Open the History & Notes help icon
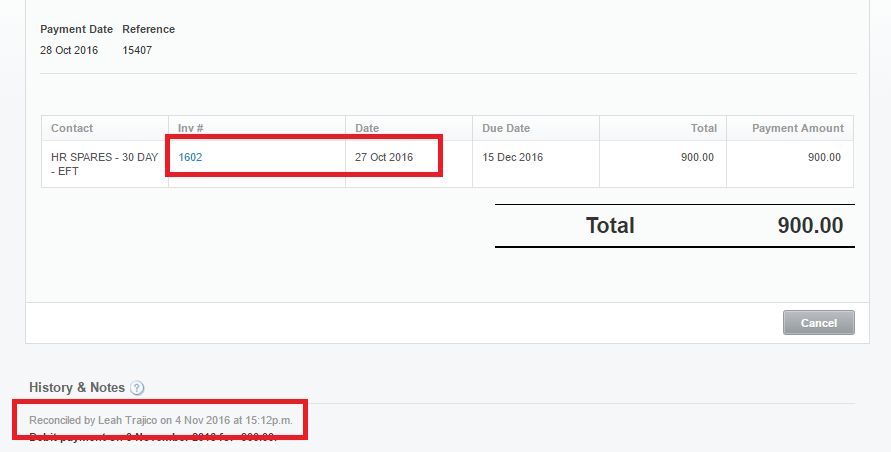The height and width of the screenshot is (452, 891). point(137,388)
